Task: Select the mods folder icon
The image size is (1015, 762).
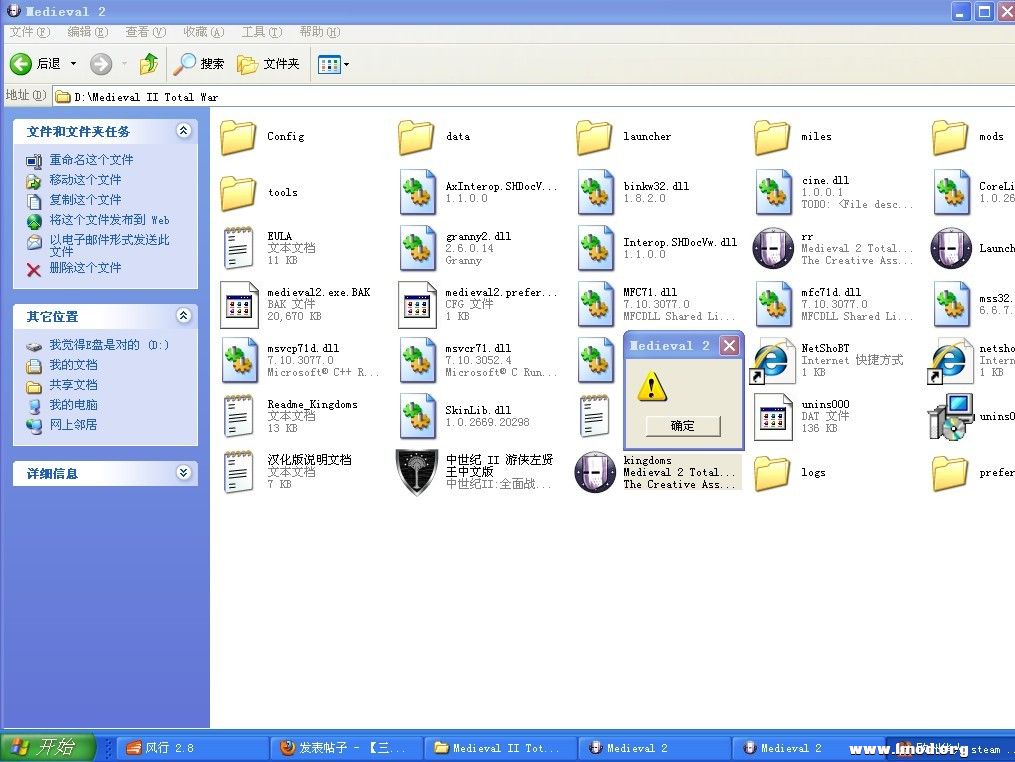Action: click(949, 137)
